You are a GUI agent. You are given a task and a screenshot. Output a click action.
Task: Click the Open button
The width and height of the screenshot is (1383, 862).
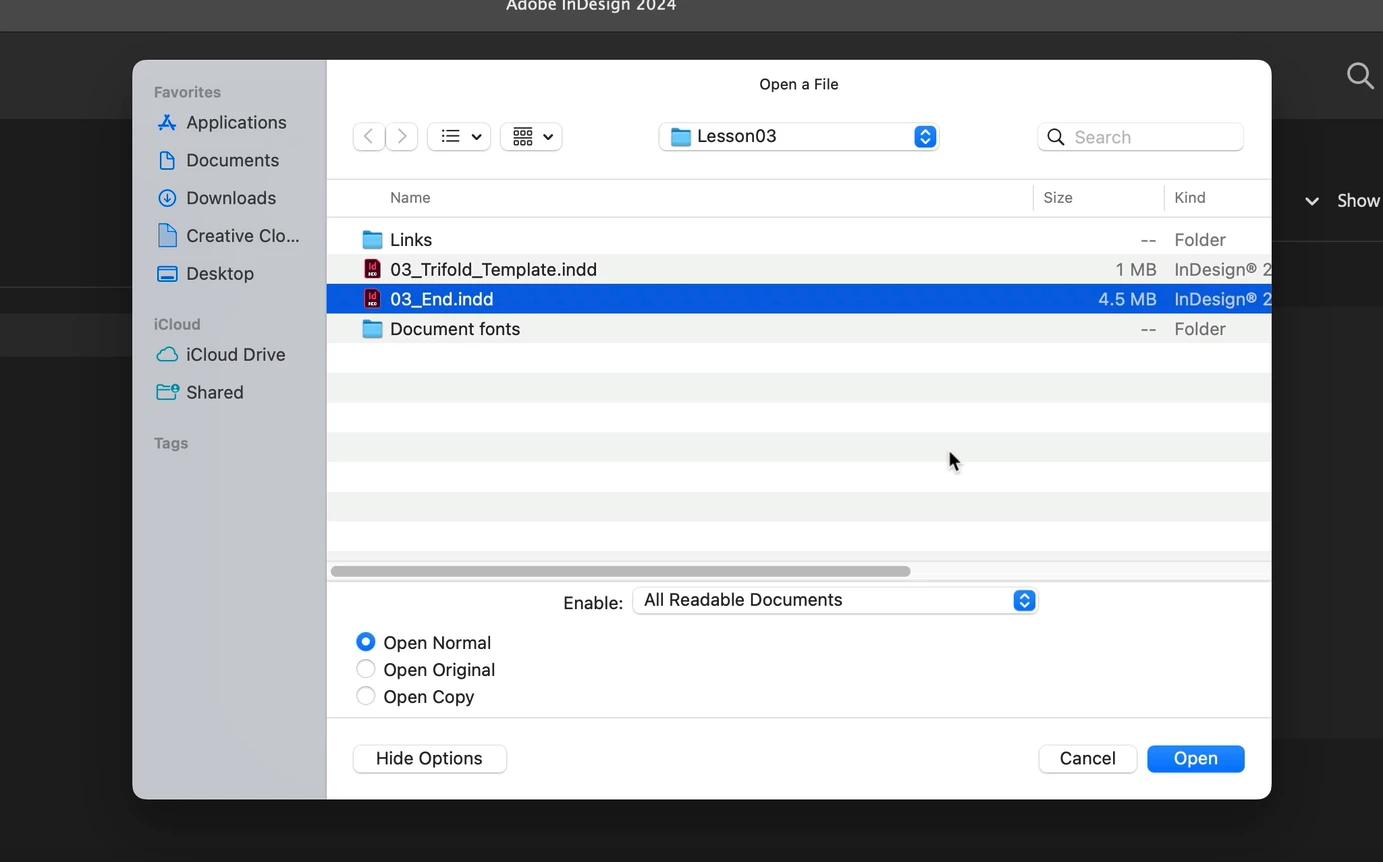pyautogui.click(x=1195, y=759)
